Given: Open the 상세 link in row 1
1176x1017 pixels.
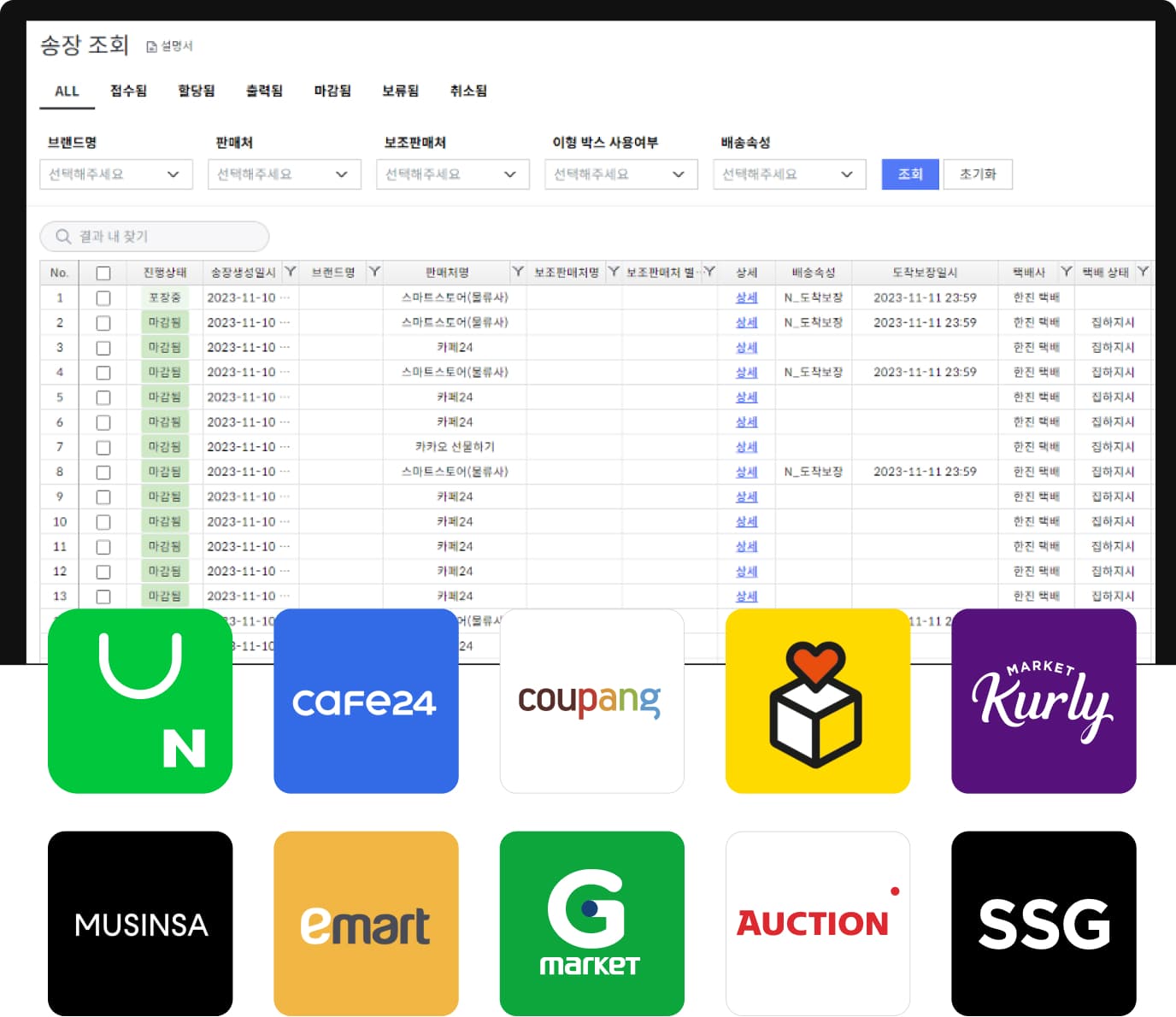Looking at the screenshot, I should (746, 297).
